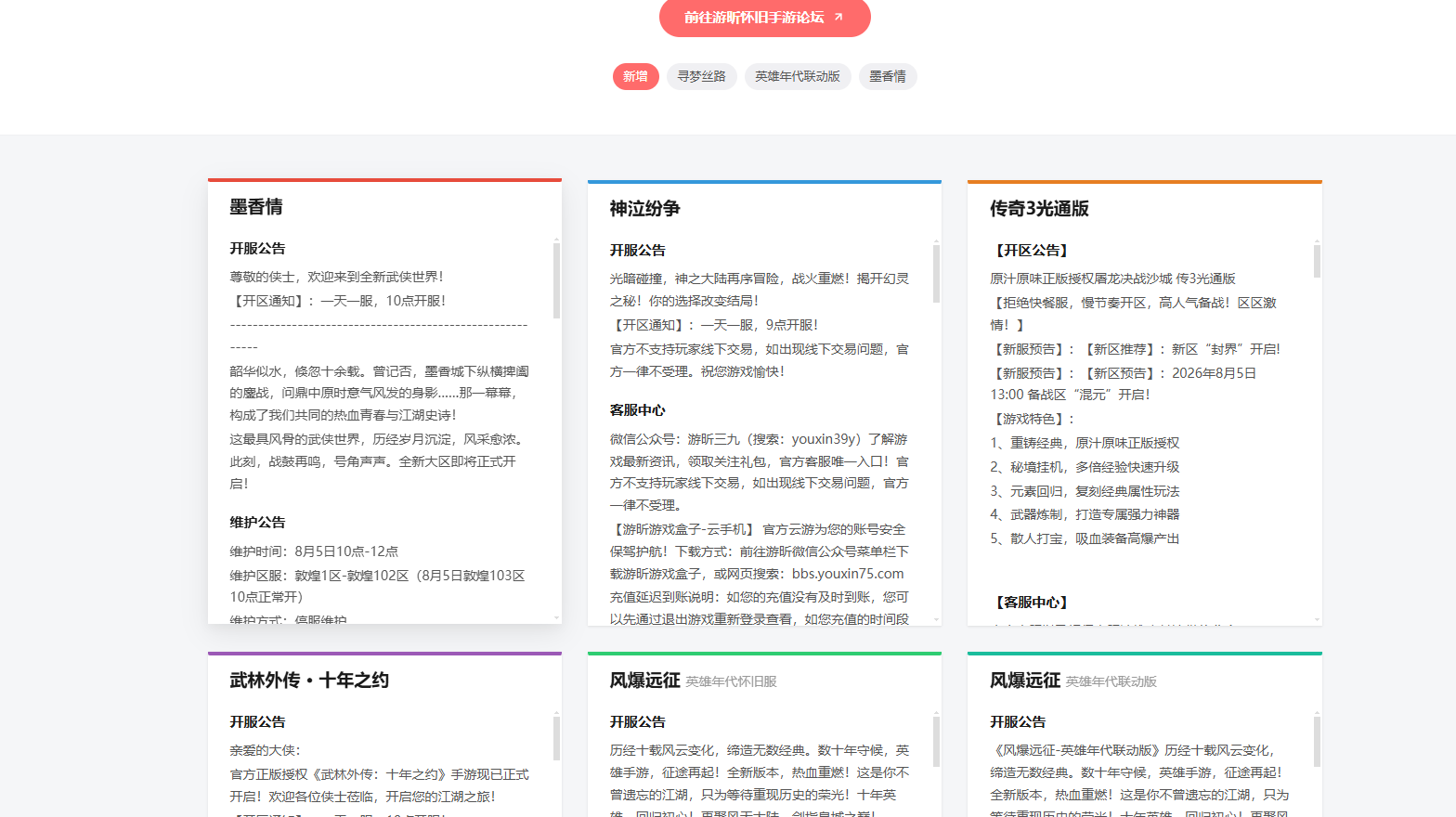Click the line 尊敬的侠士，欢迎来到全新武侠世界!
Screen dimensions: 1456x817
tap(337, 277)
